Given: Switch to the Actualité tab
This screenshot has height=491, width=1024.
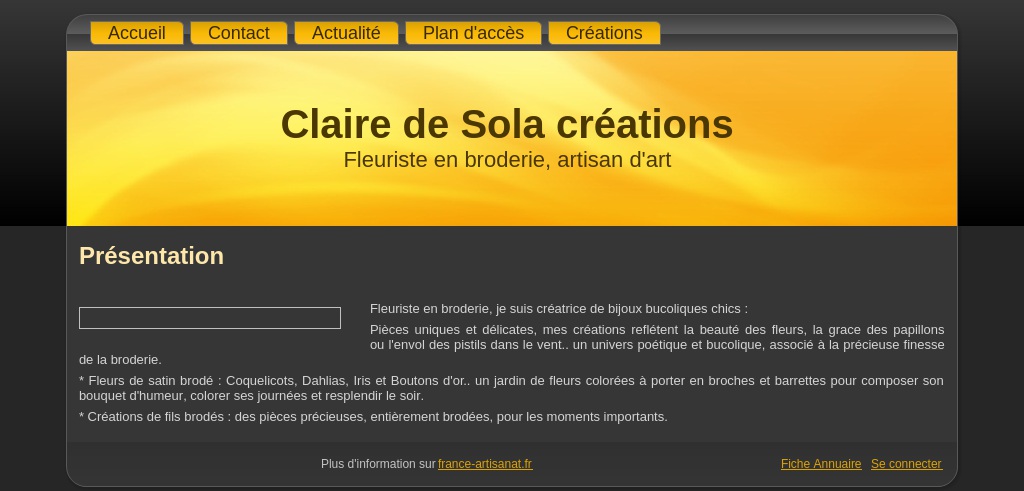Looking at the screenshot, I should [346, 33].
